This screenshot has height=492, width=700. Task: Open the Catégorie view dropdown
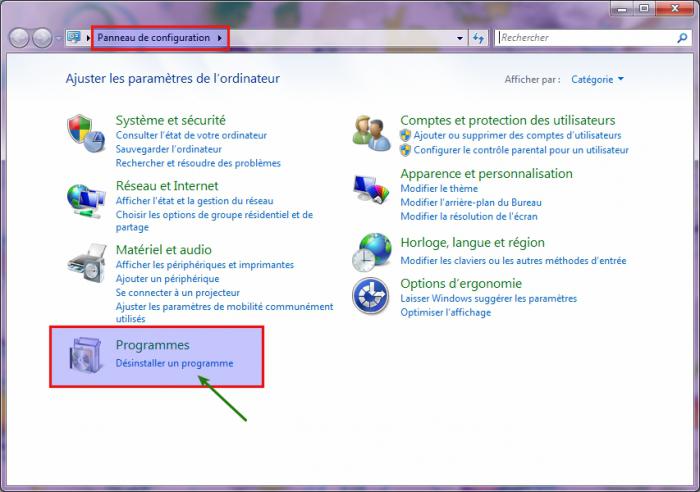tap(597, 79)
